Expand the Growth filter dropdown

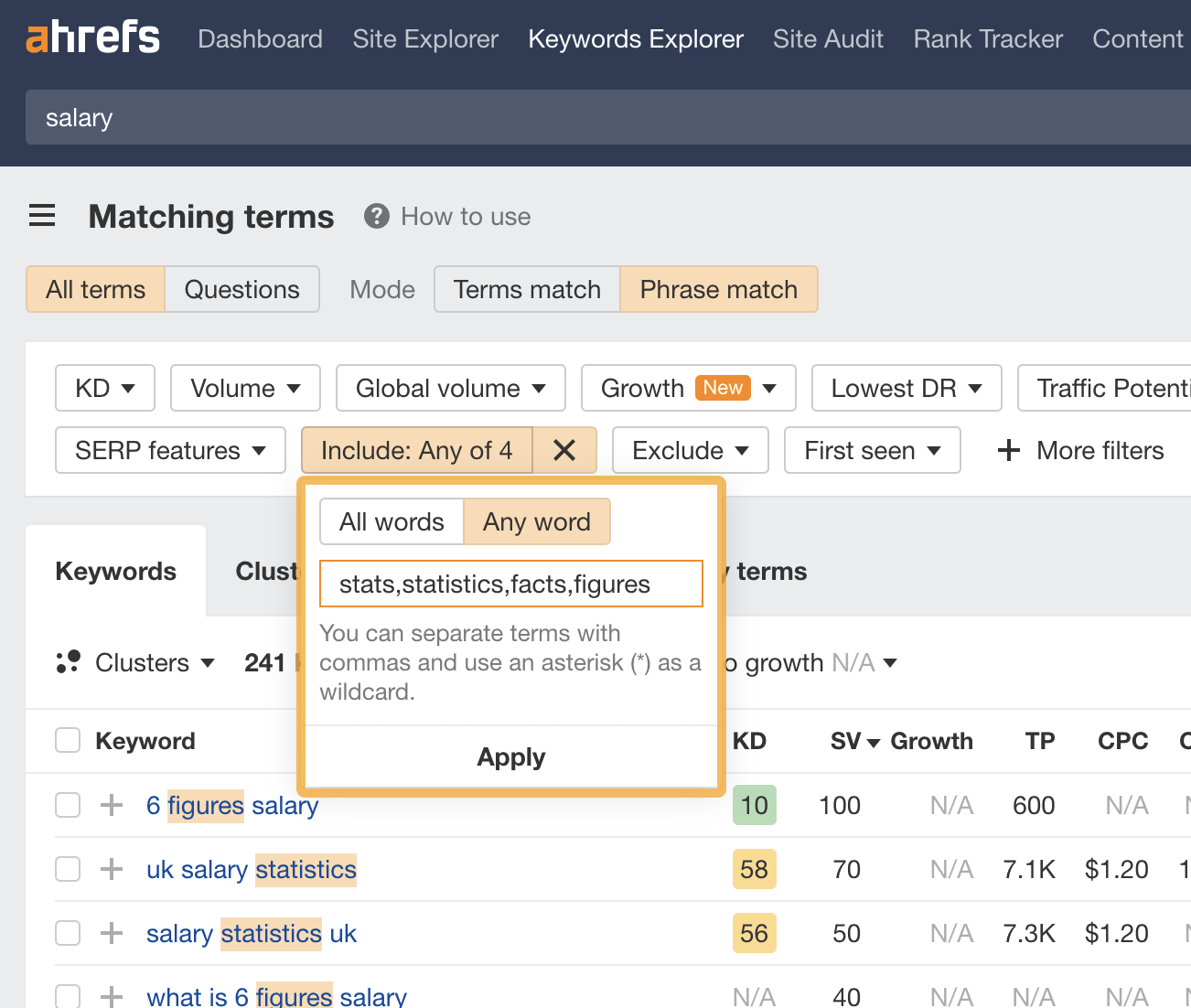click(688, 388)
